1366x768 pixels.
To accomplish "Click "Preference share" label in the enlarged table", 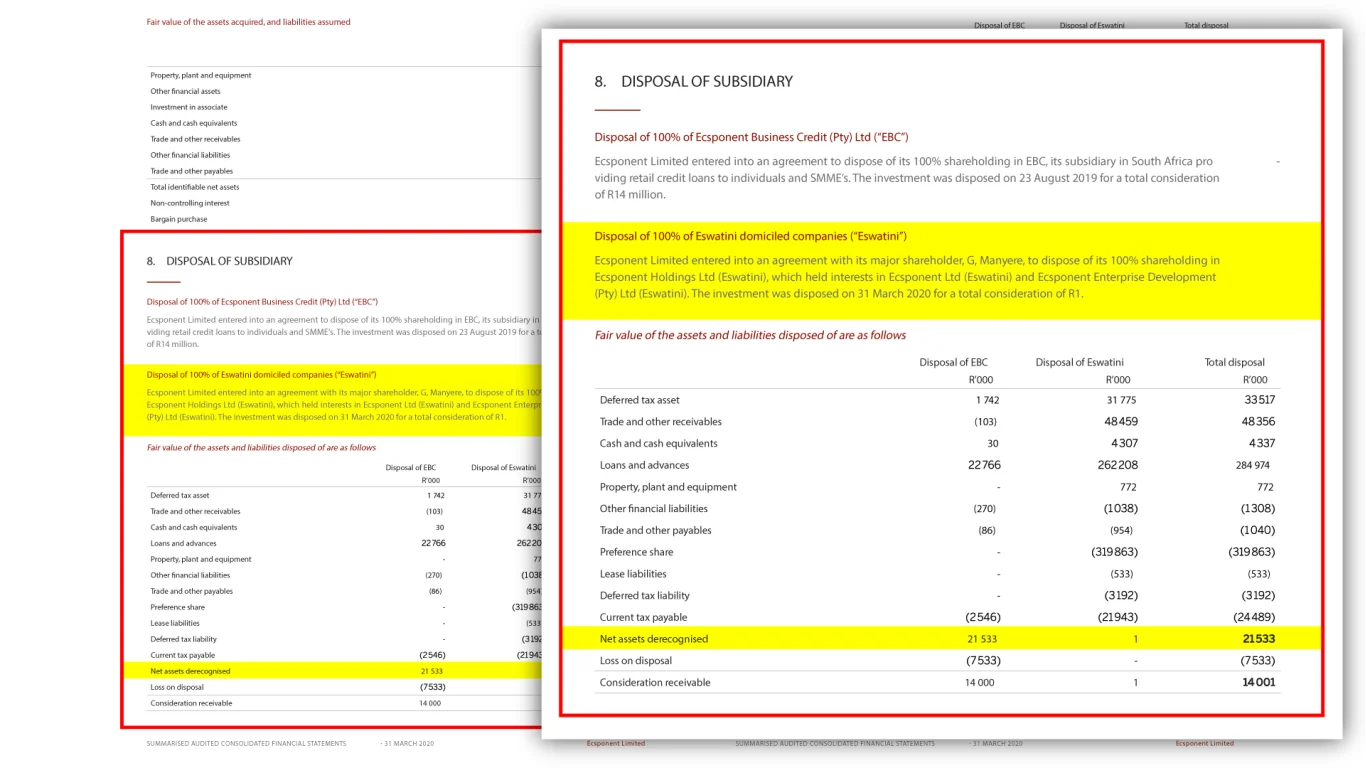I will click(x=636, y=552).
